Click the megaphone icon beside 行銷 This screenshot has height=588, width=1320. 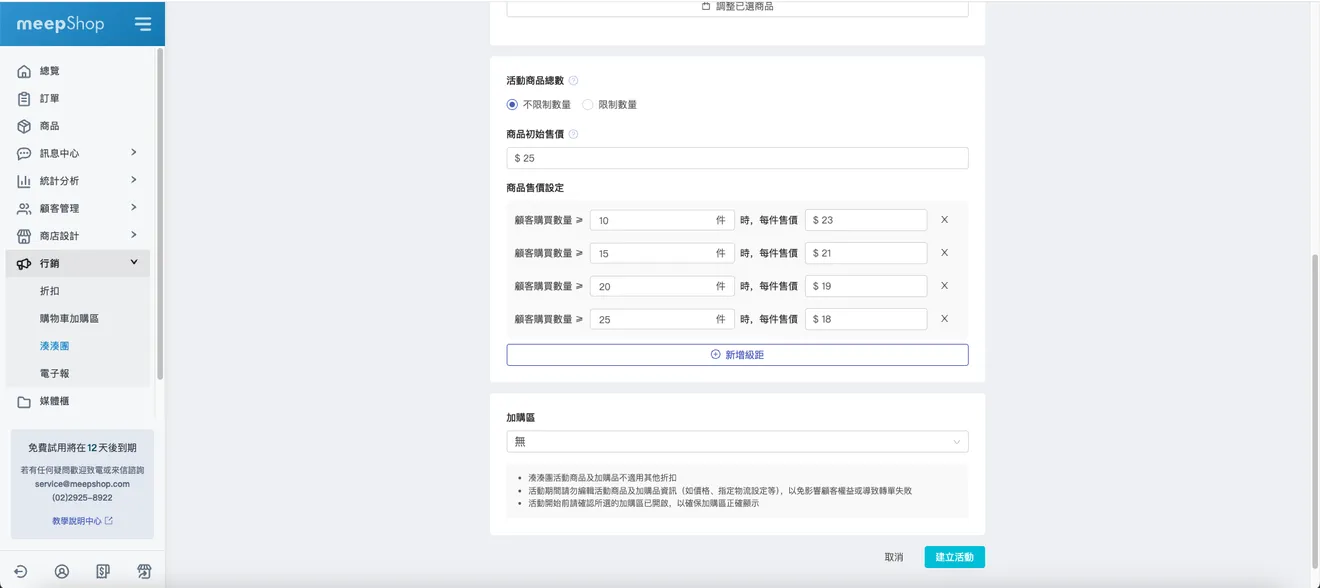(24, 263)
